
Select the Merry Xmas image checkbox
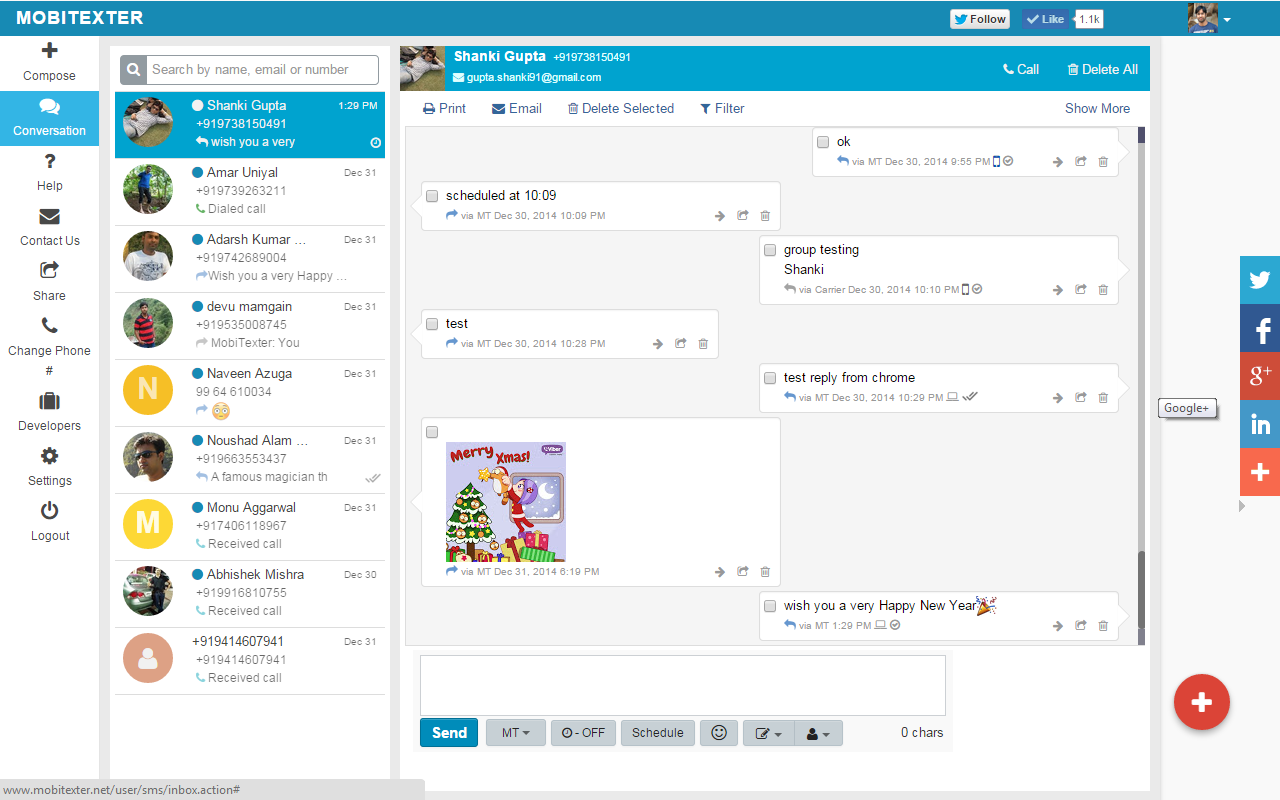point(432,432)
